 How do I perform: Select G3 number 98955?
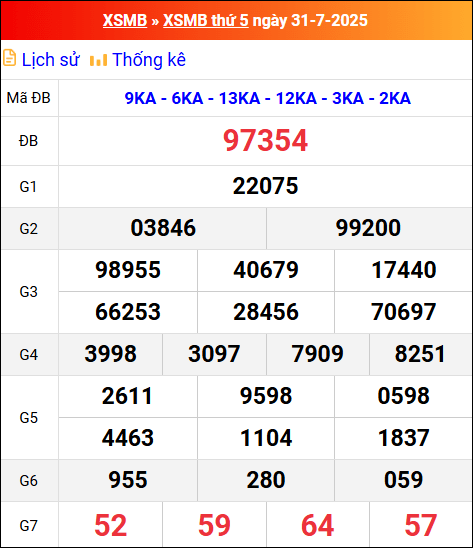(x=128, y=270)
